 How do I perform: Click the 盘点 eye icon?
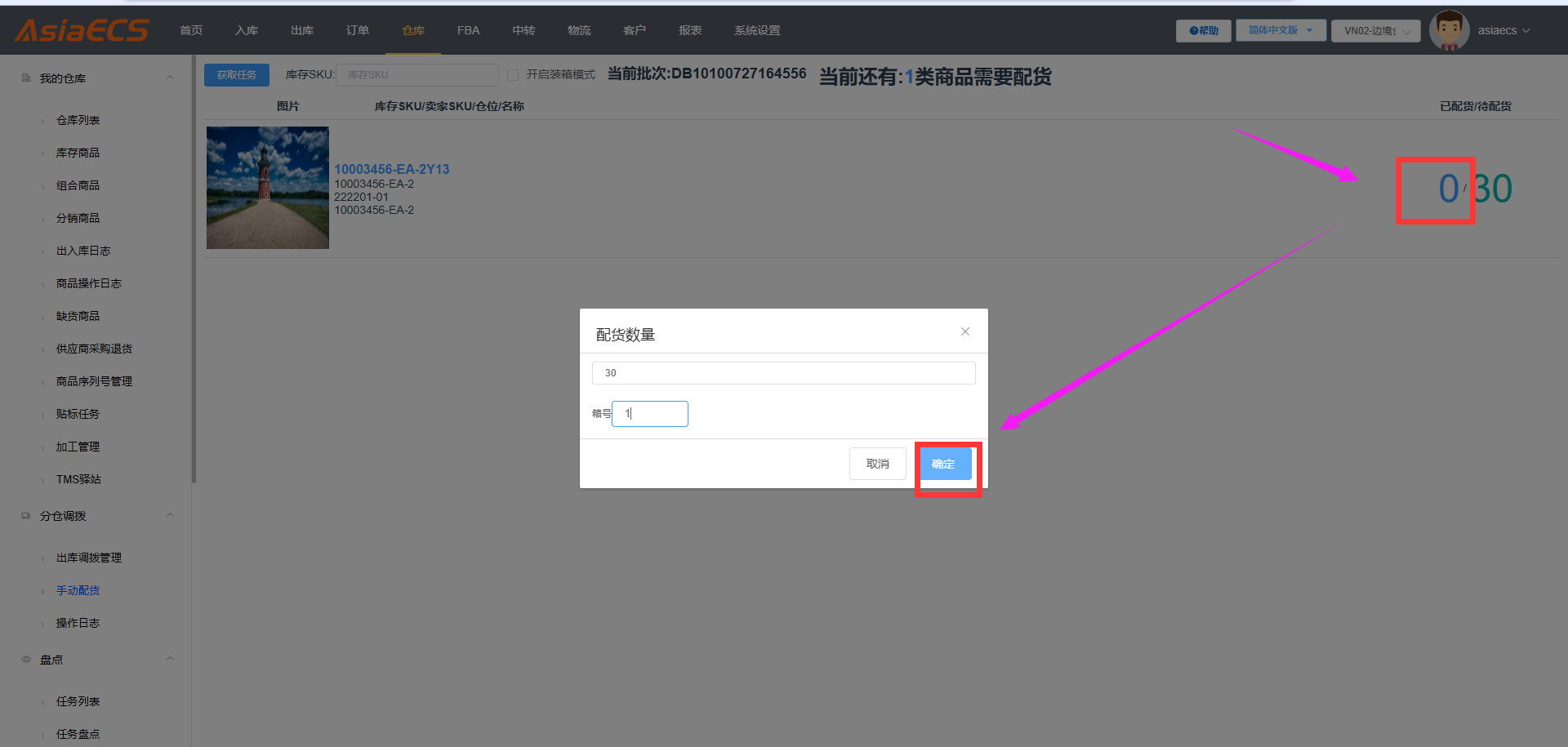click(26, 659)
